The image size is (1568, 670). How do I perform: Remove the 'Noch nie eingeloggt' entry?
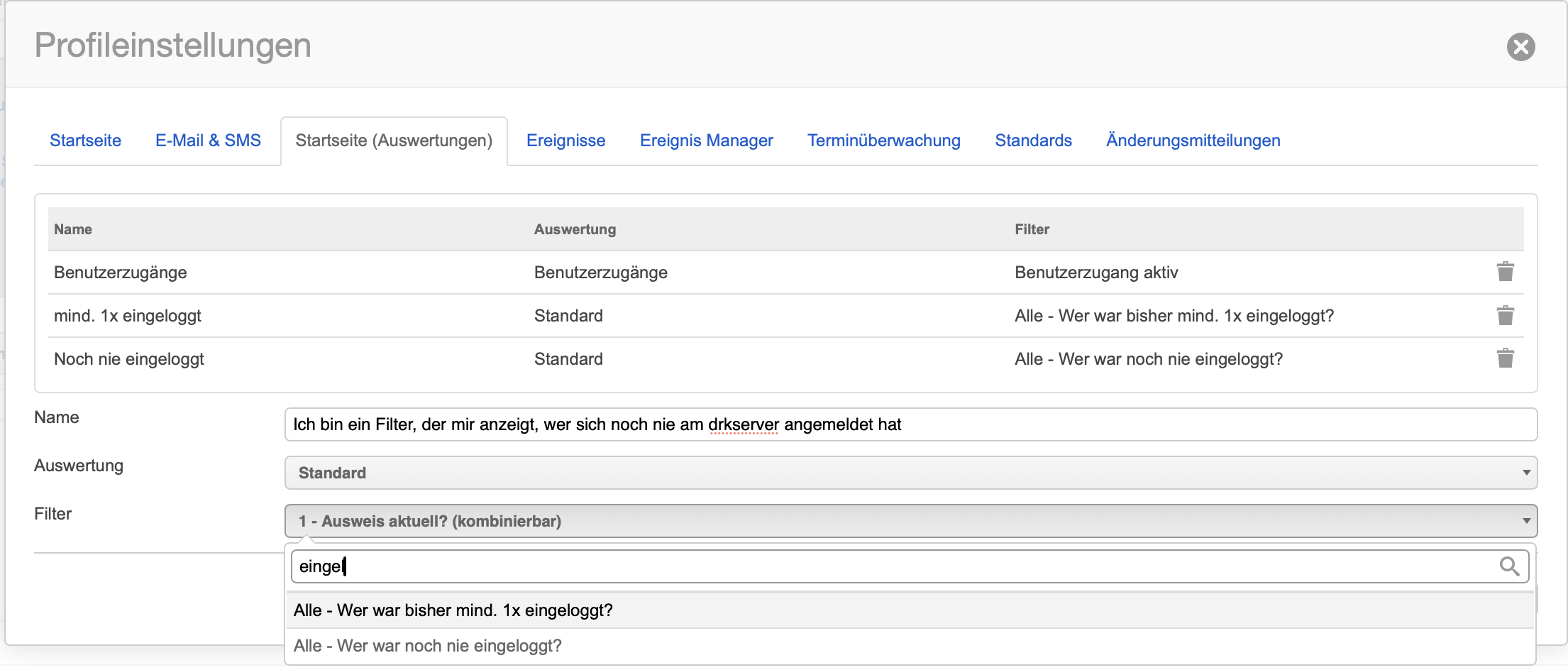(x=1505, y=358)
